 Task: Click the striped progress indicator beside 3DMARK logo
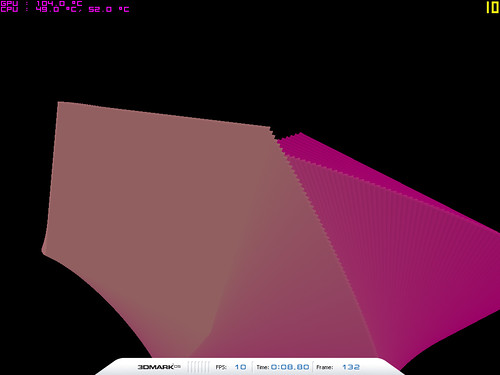point(198,367)
